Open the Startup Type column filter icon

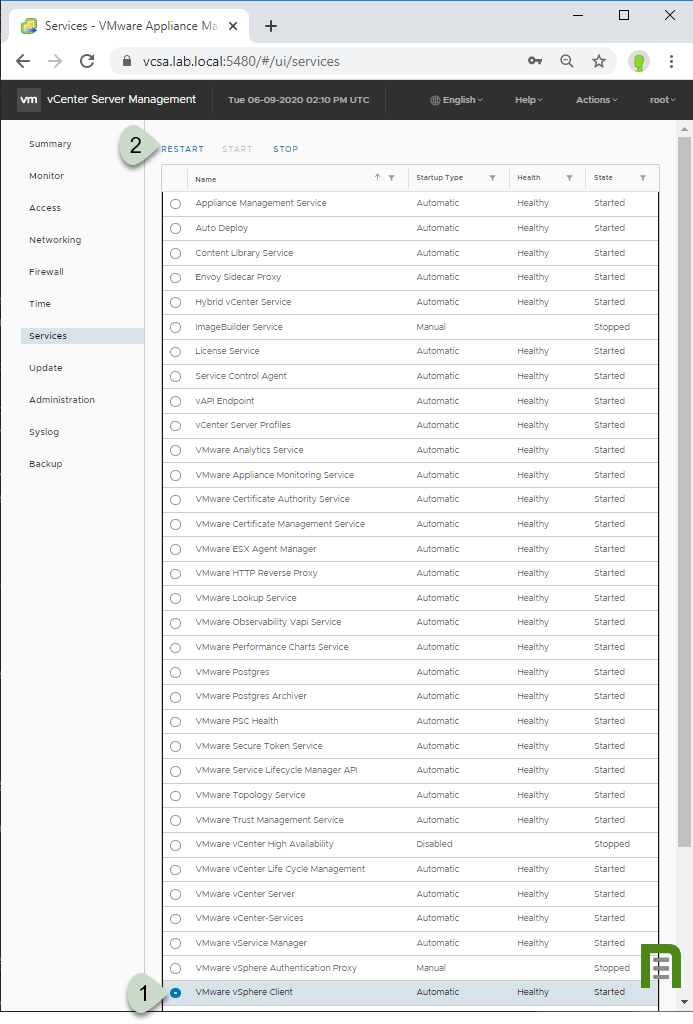pos(492,178)
